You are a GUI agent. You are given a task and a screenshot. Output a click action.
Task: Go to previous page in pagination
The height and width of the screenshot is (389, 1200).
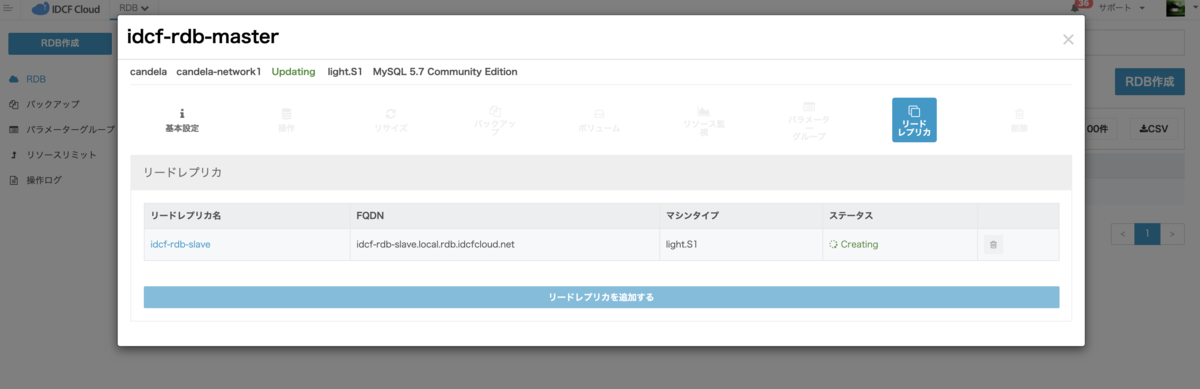coord(1123,233)
